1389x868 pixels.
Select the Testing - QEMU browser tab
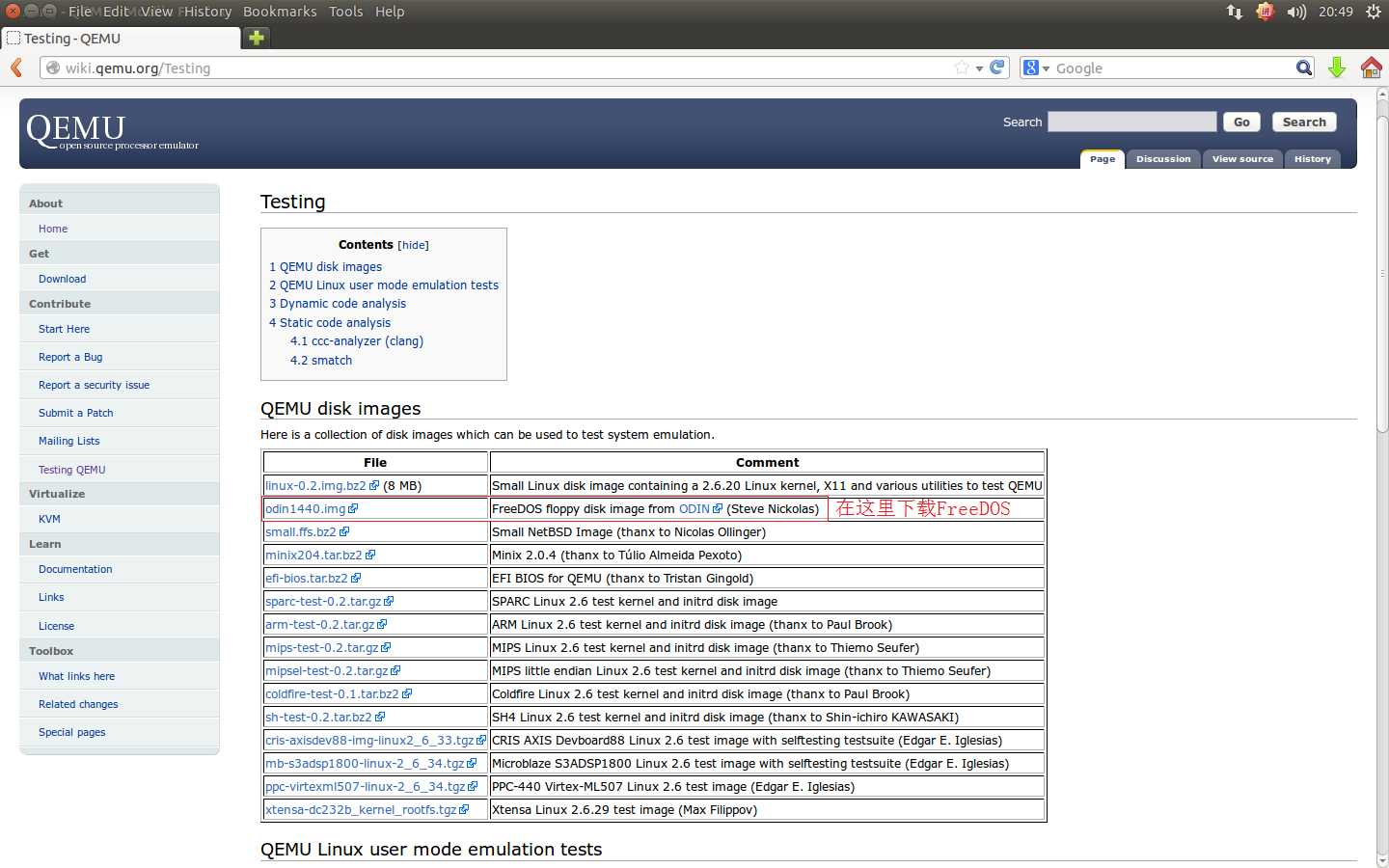(x=122, y=39)
